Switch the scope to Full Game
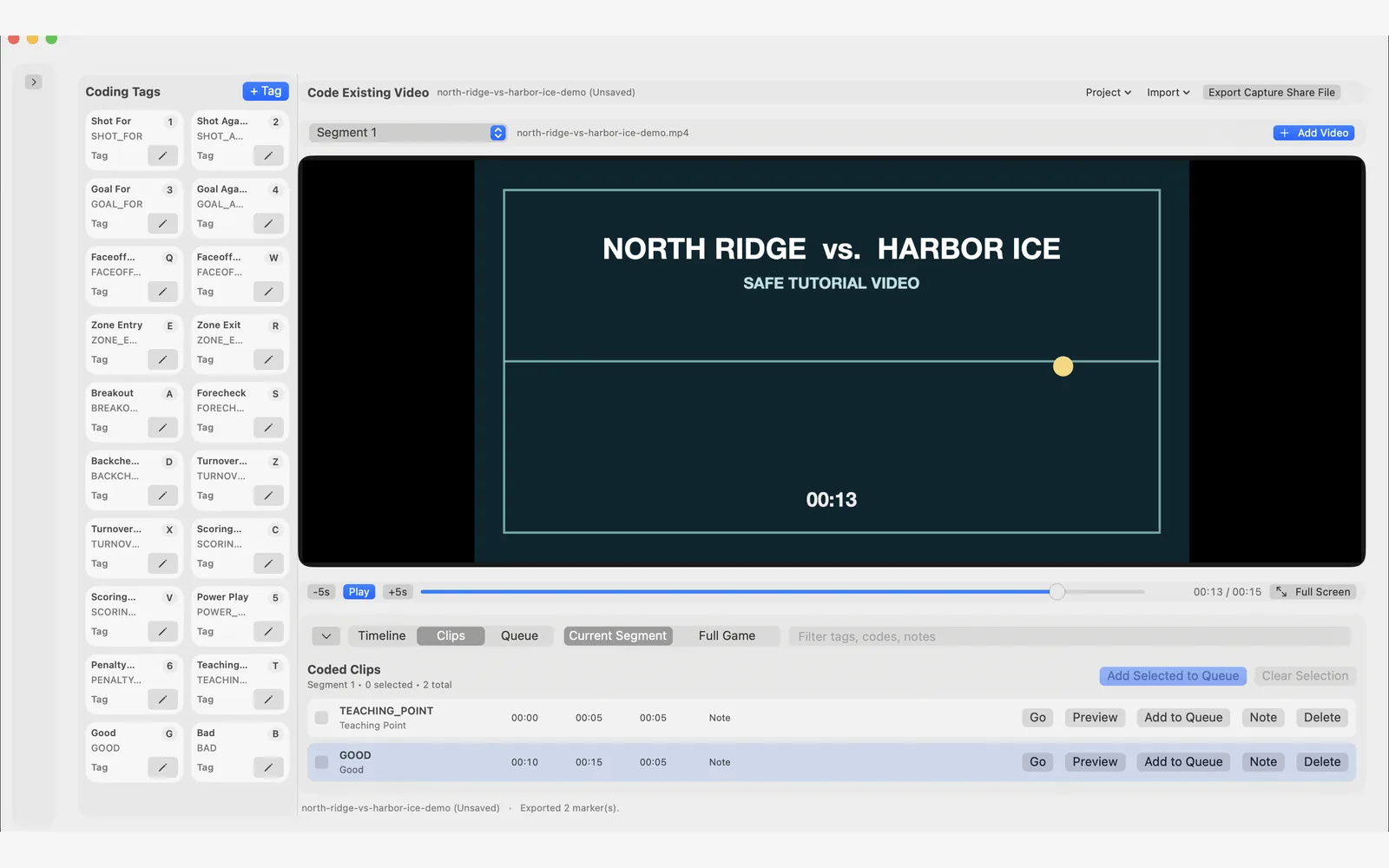 pos(727,636)
